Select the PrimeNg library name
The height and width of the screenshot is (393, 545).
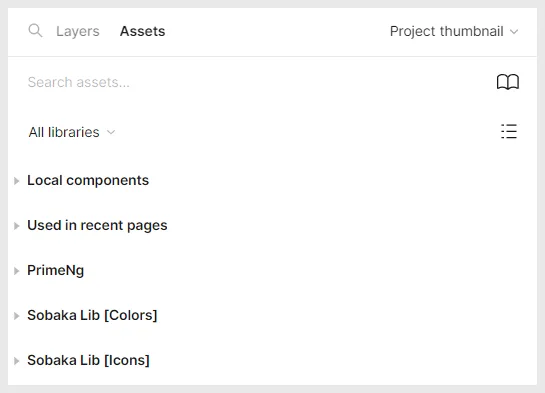coord(56,270)
